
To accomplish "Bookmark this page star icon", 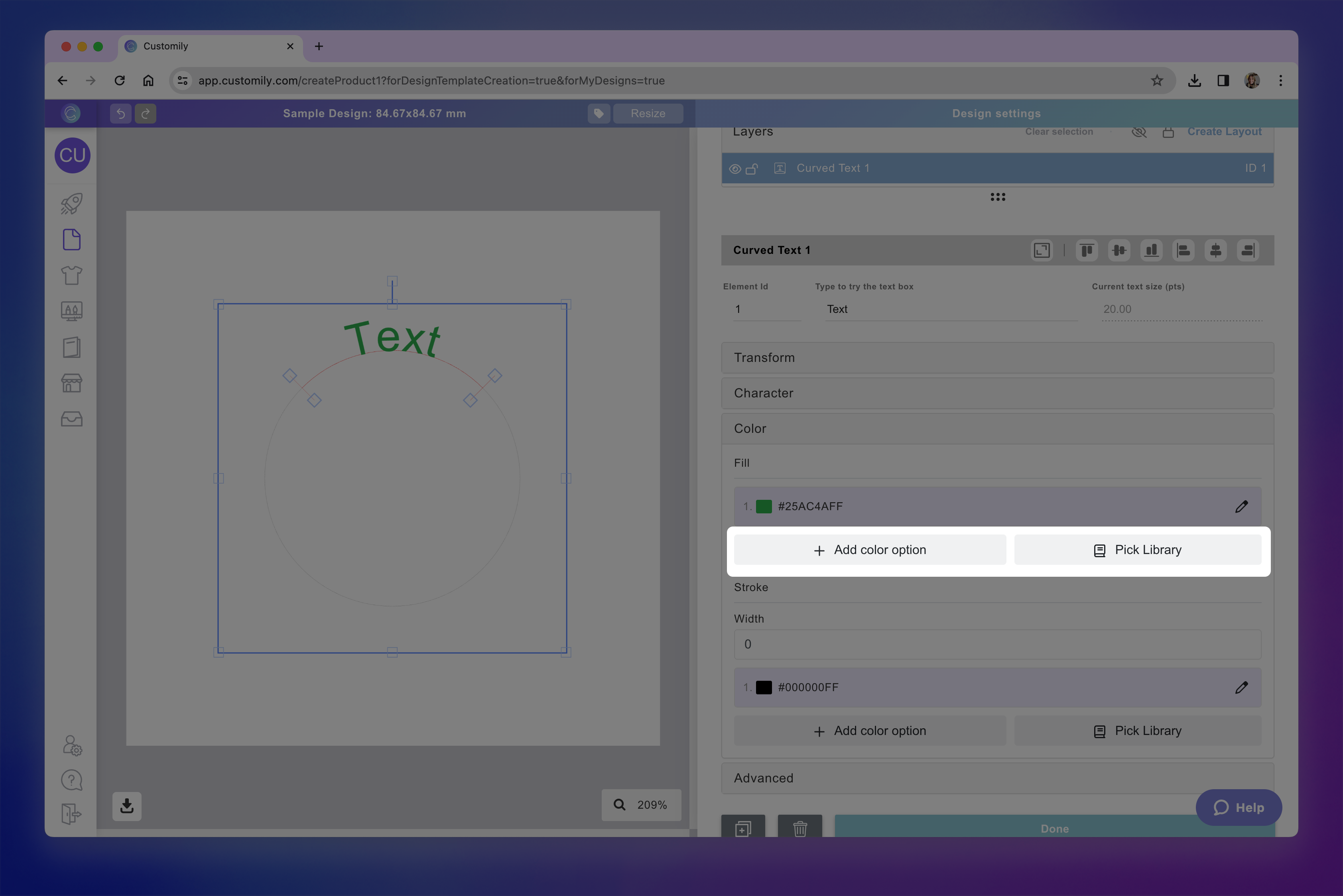I will (1157, 81).
